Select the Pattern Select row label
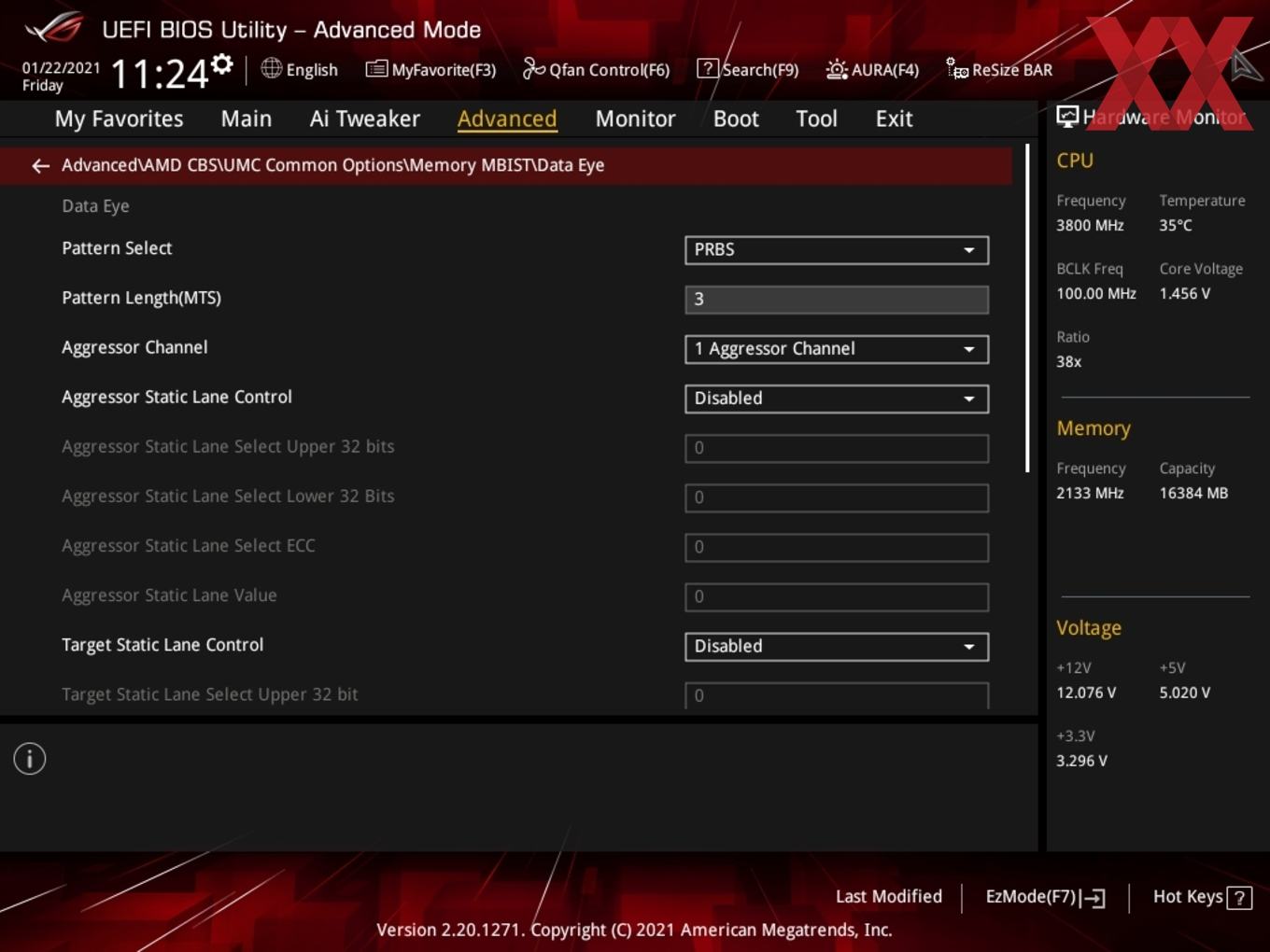1270x952 pixels. (117, 248)
